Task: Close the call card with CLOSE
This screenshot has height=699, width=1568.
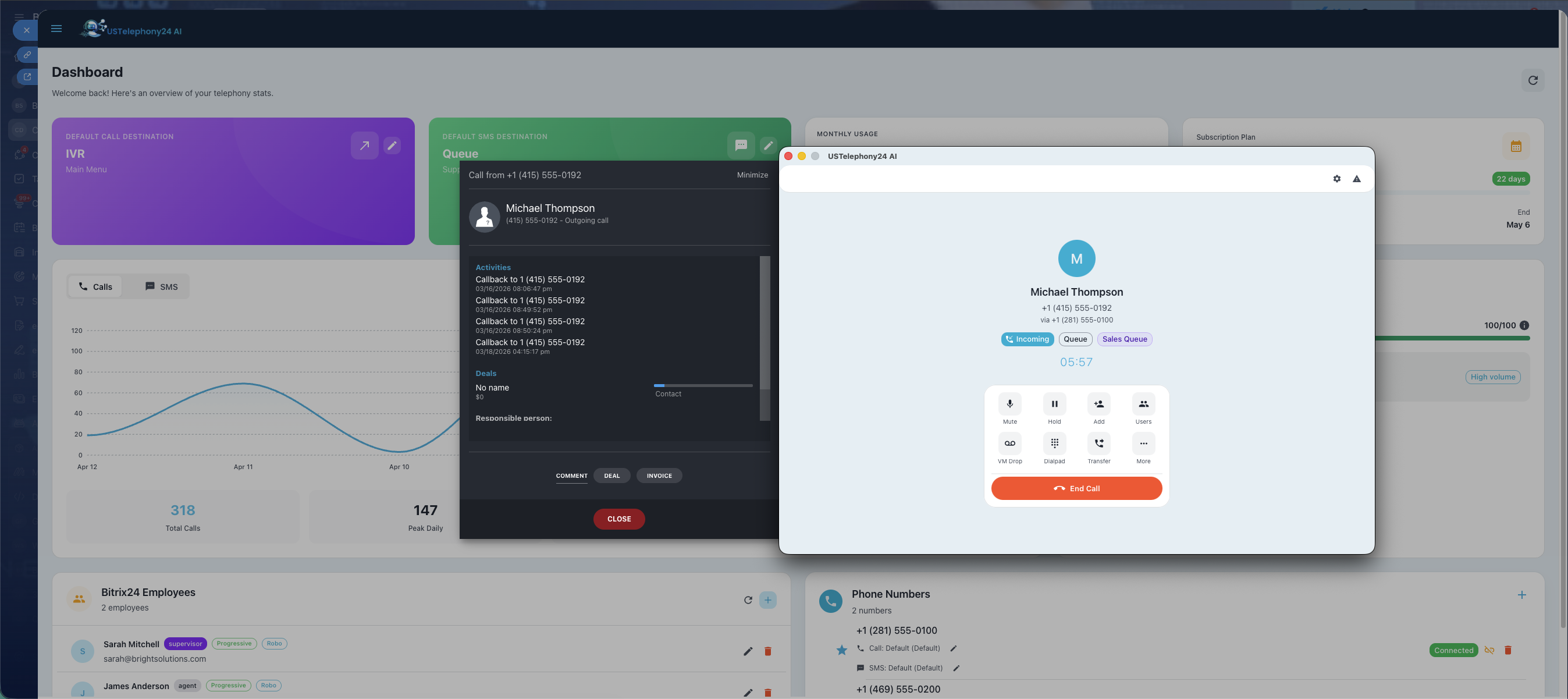Action: tap(618, 519)
